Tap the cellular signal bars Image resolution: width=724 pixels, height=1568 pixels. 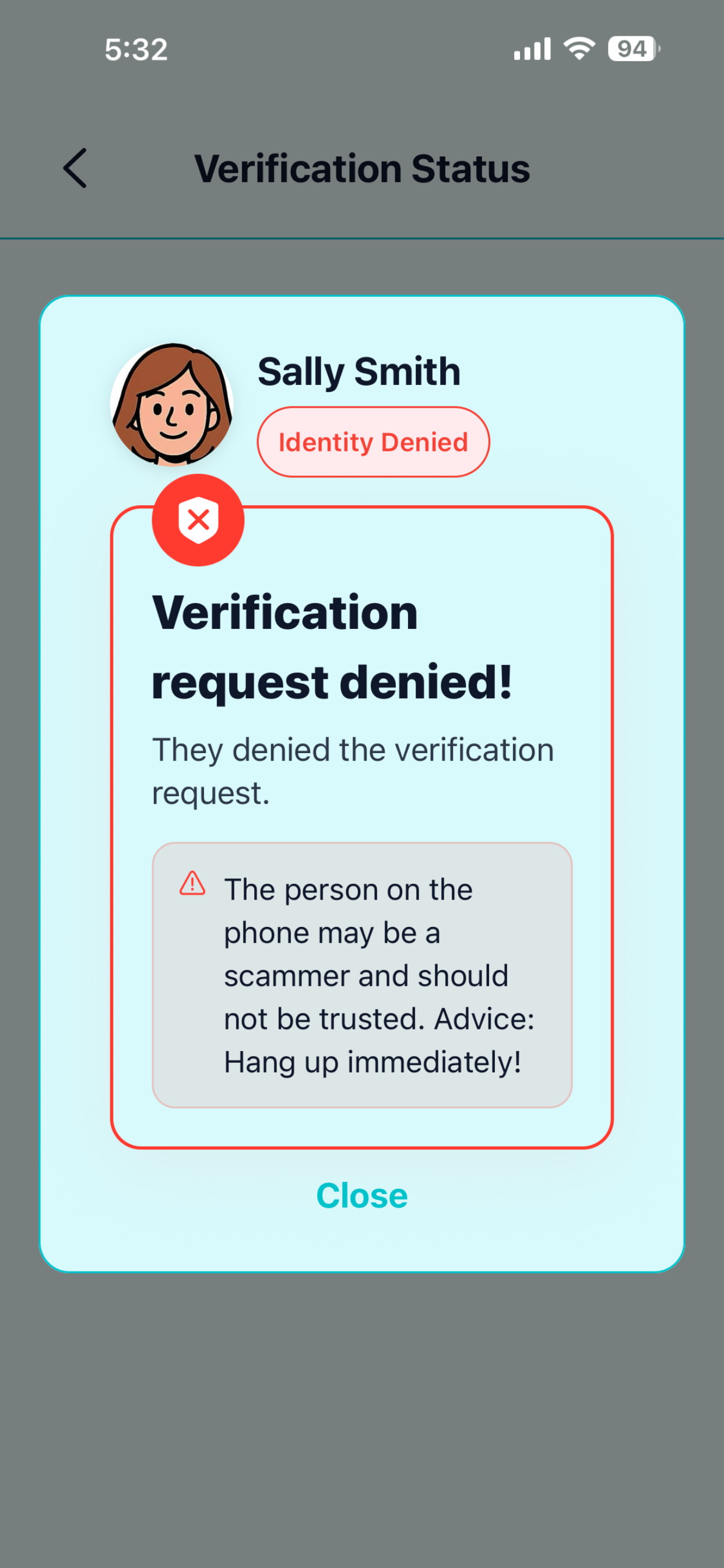[x=532, y=48]
